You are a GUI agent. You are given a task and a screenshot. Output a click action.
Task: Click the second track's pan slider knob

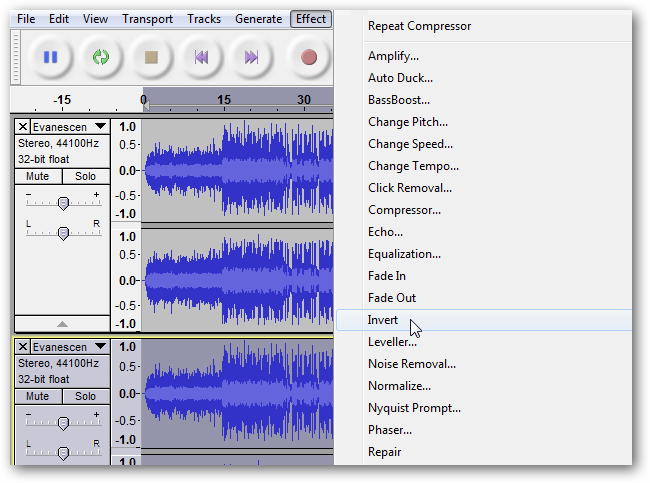point(63,453)
